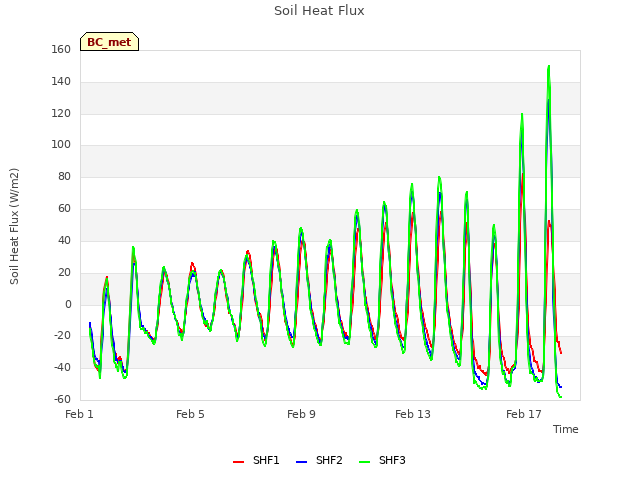Click the red SHF1 legend color marker
Viewport: 640px width, 480px height.
238,462
